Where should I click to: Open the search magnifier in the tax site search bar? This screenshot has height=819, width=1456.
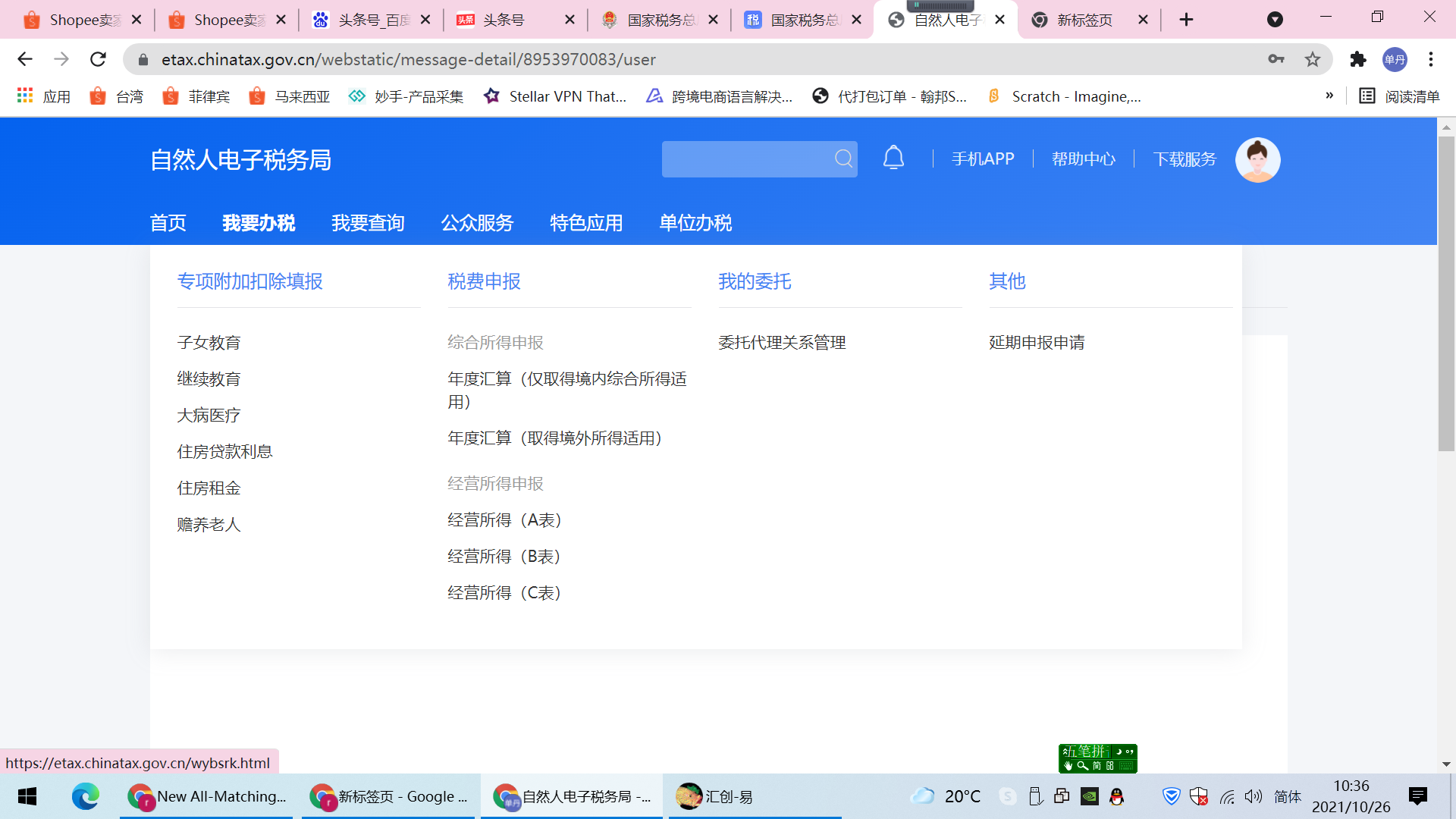click(842, 159)
